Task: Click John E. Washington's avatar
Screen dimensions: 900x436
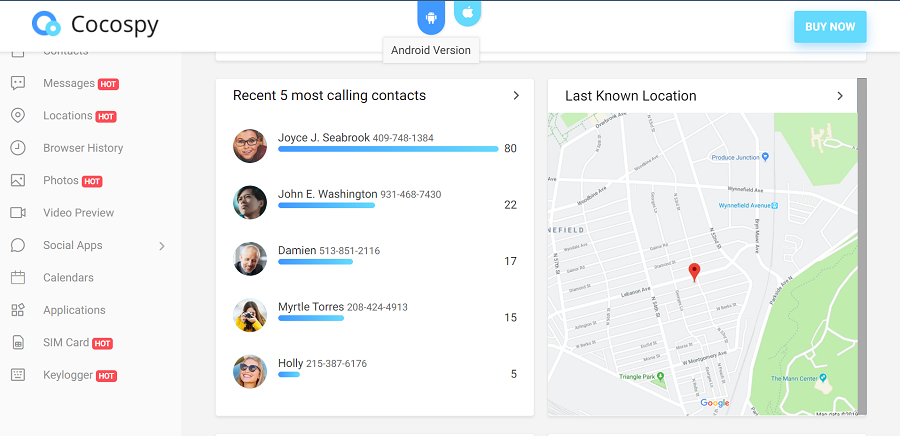Action: (250, 202)
